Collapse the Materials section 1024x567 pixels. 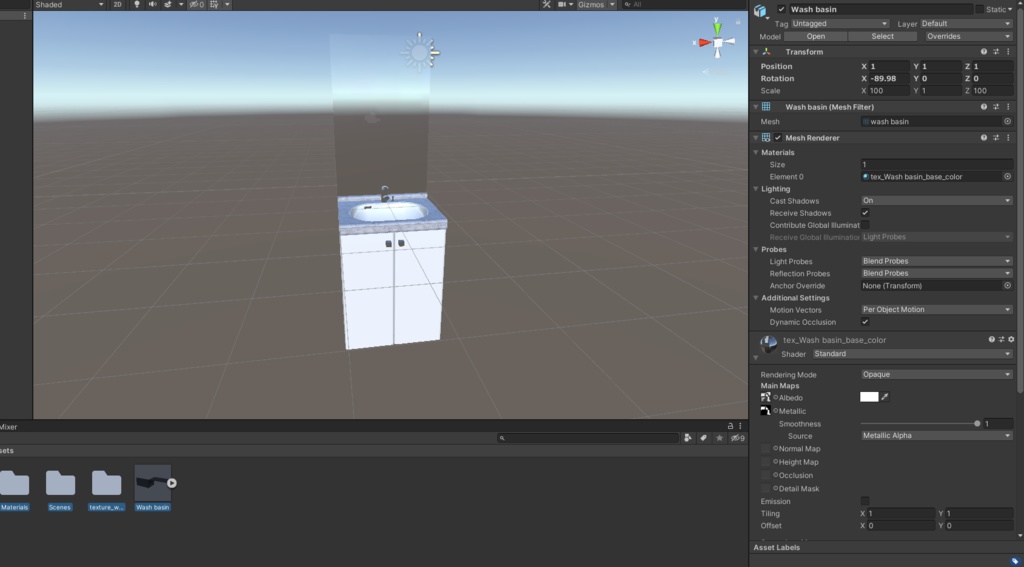756,152
